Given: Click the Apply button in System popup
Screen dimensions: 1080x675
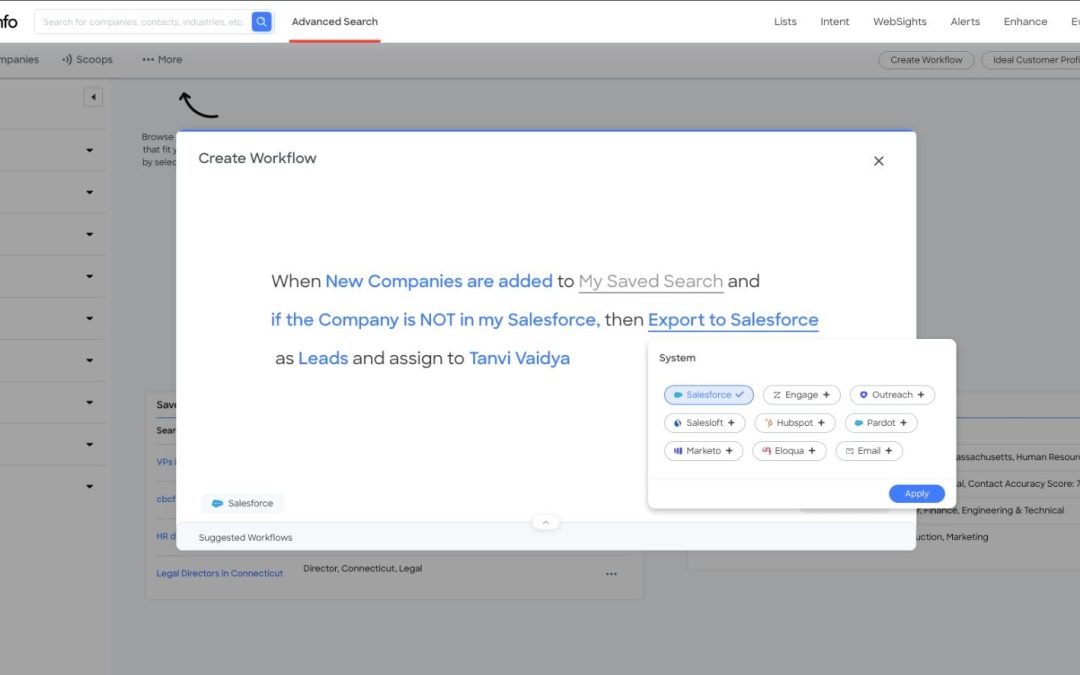Looking at the screenshot, I should pyautogui.click(x=916, y=494).
